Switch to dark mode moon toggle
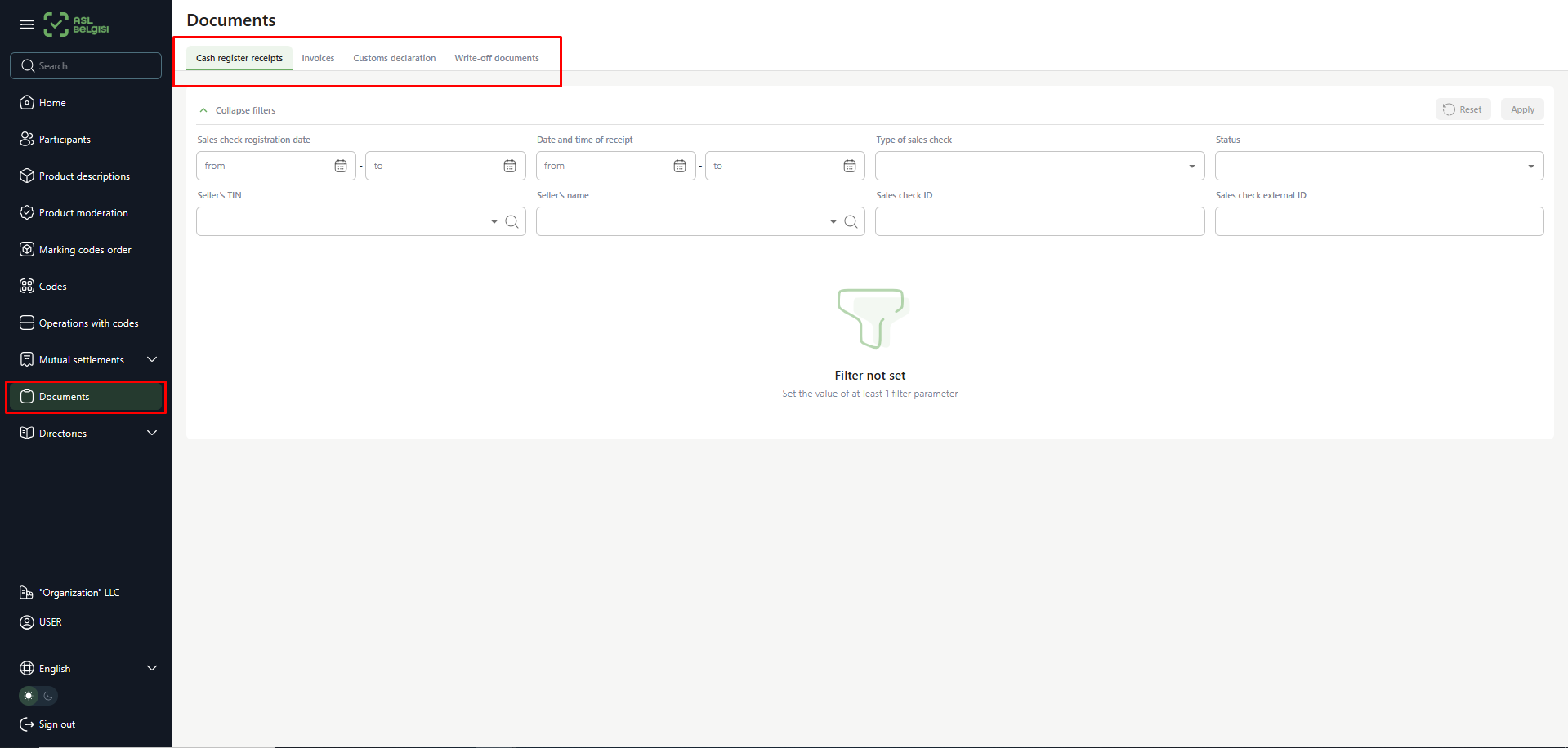 point(49,696)
